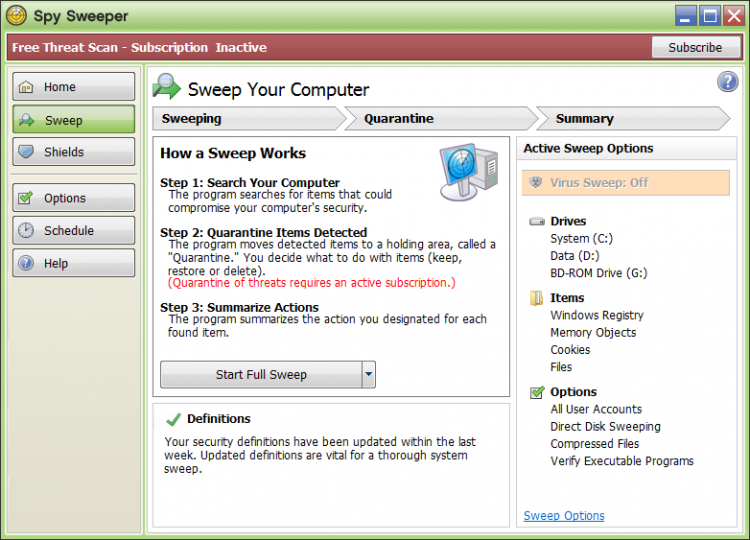The image size is (750, 540).
Task: Click Step 3: Summarize Actions heading
Action: click(x=239, y=307)
